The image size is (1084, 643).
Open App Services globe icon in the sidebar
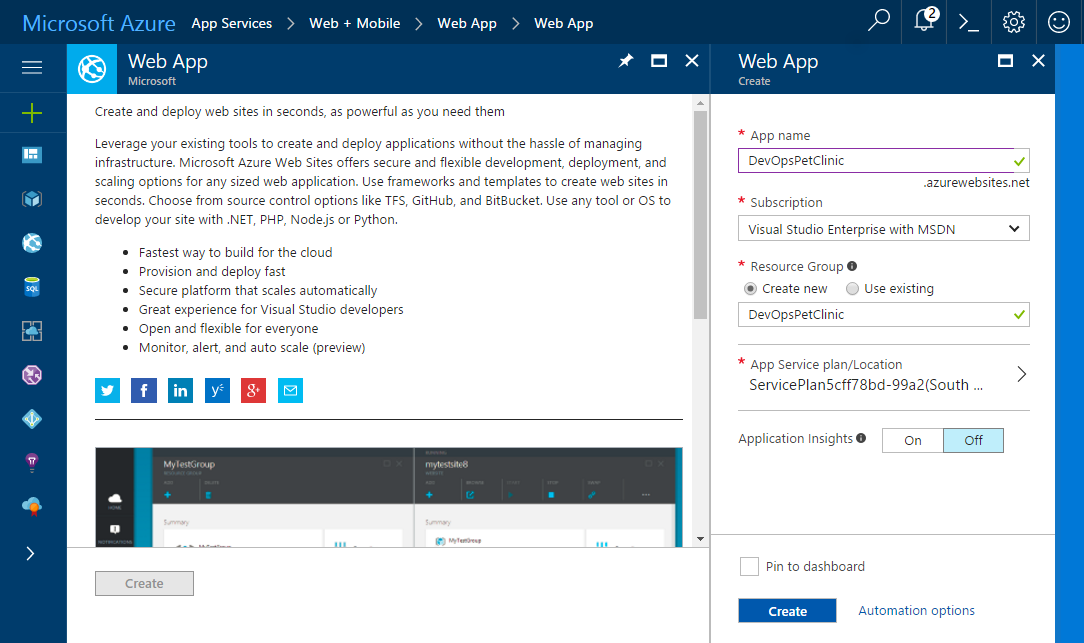point(32,243)
